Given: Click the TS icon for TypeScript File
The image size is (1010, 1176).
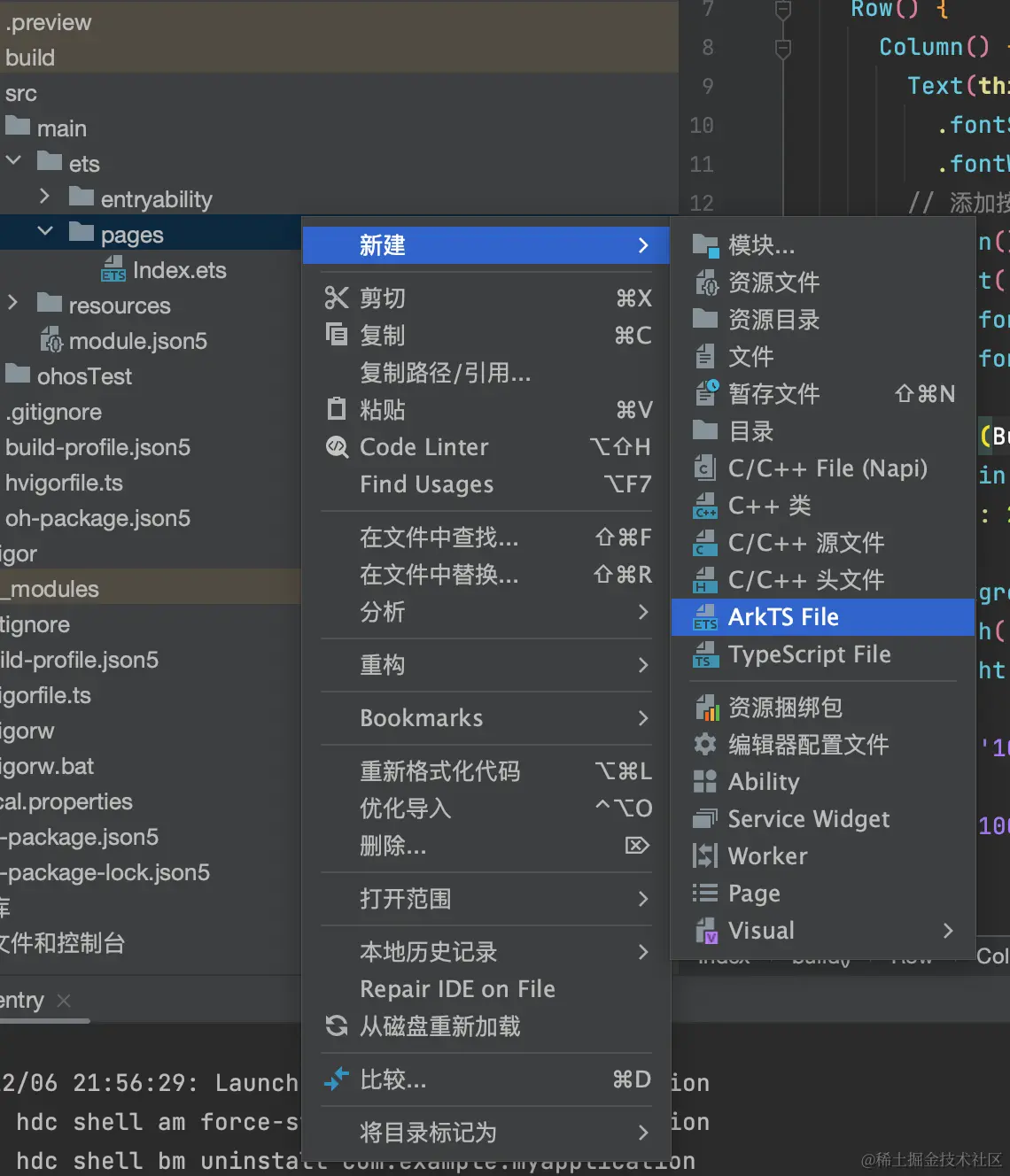Looking at the screenshot, I should [705, 654].
